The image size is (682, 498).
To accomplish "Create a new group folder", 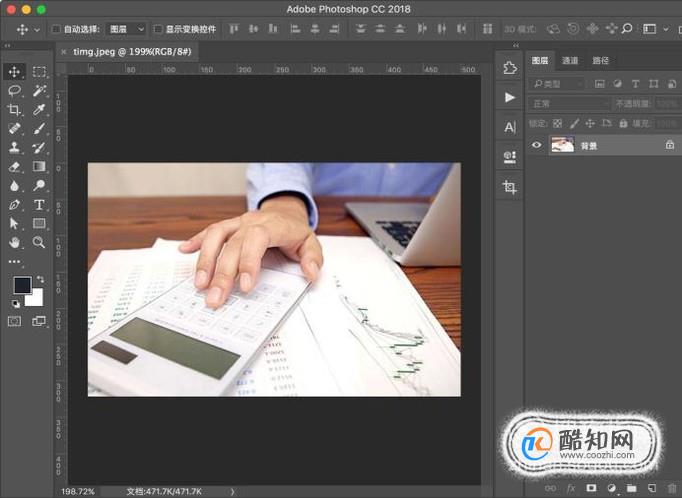I will [632, 488].
